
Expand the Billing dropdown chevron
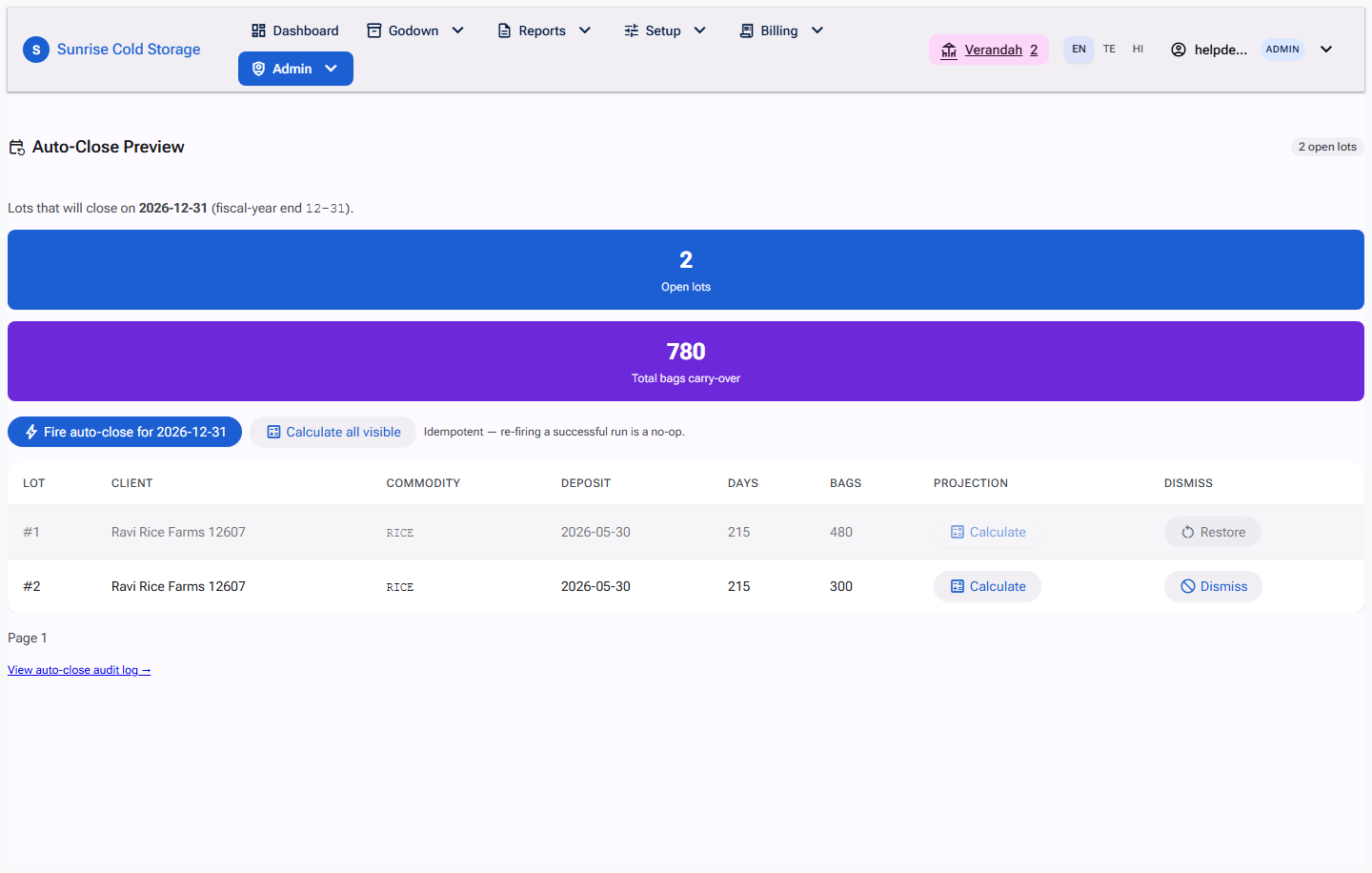tap(817, 30)
